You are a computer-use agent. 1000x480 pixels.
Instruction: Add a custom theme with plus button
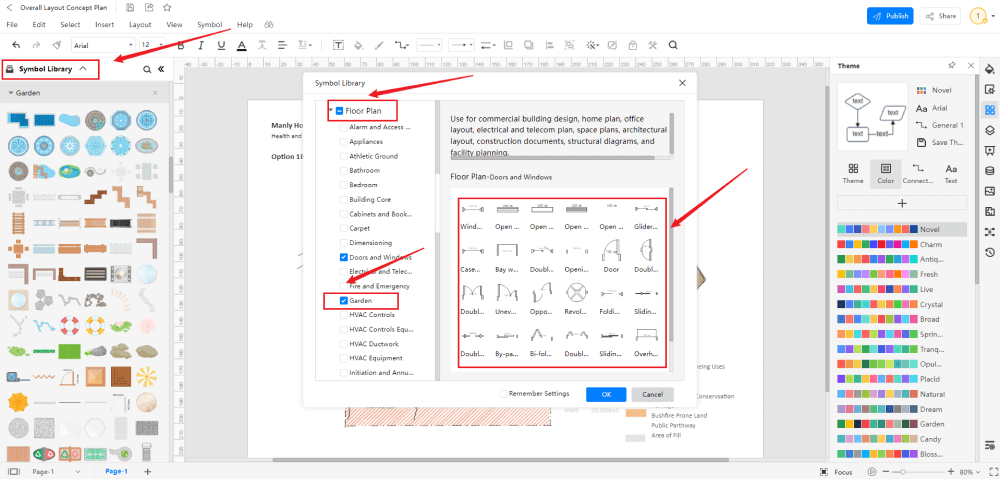902,203
